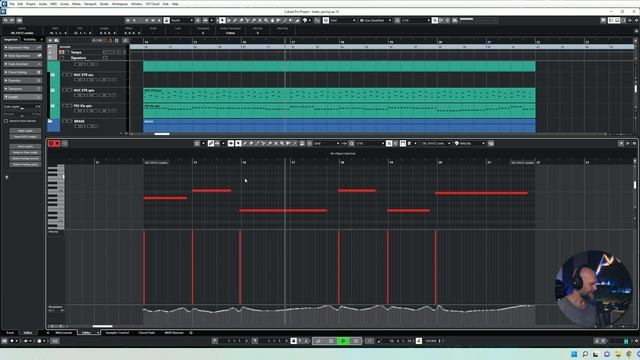
Task: Click the metronome click icon on transport
Action: (419, 341)
